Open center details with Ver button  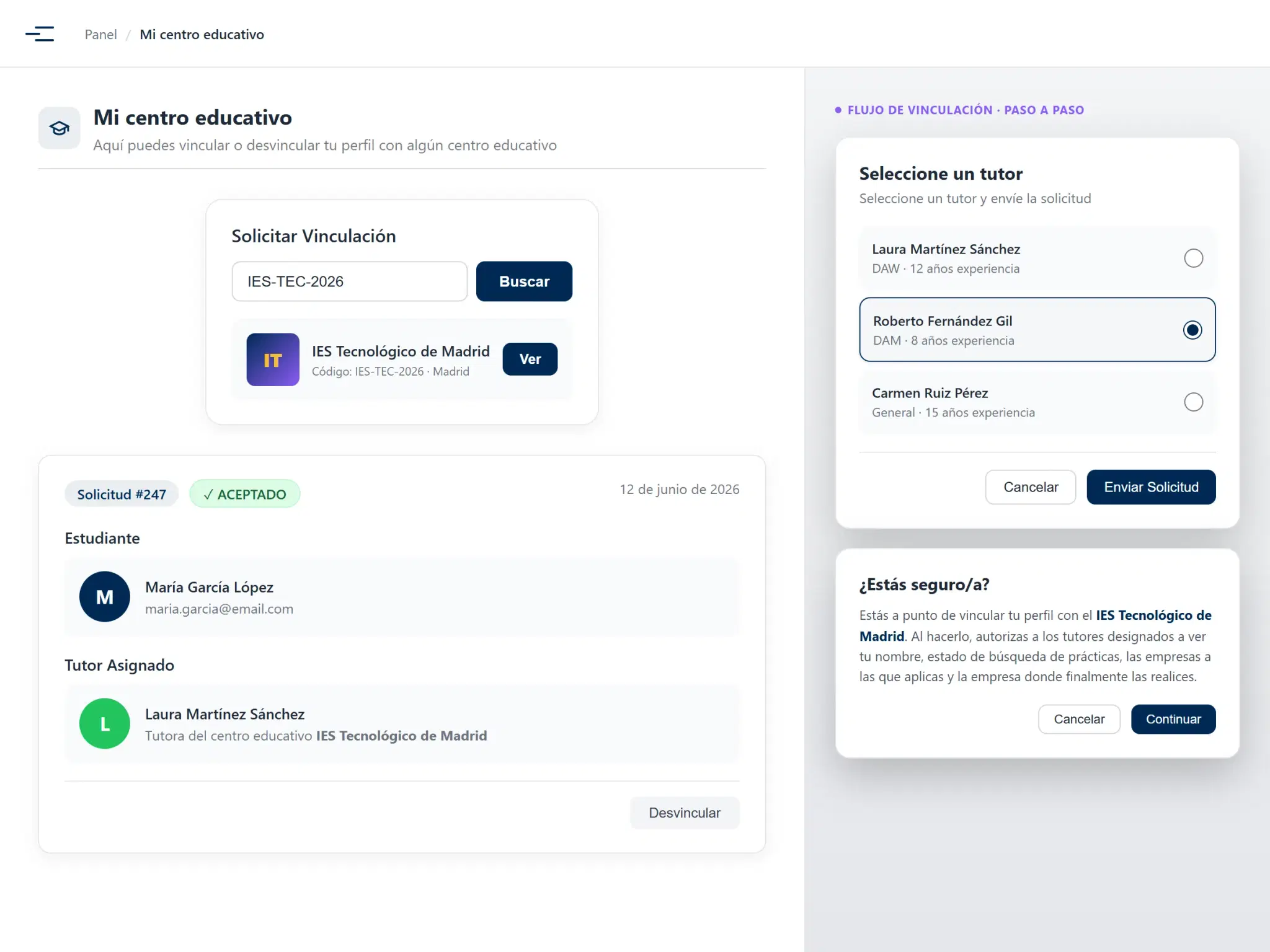point(530,359)
